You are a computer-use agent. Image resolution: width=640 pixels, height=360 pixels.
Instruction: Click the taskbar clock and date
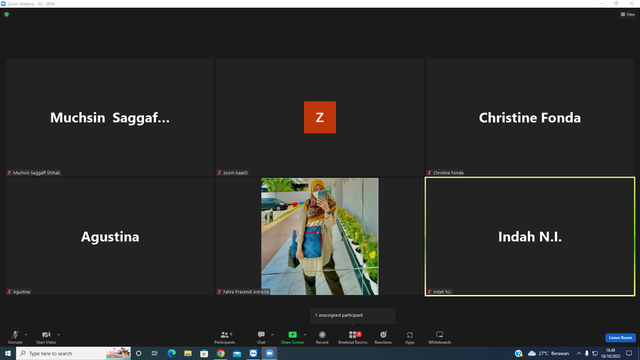(x=611, y=353)
